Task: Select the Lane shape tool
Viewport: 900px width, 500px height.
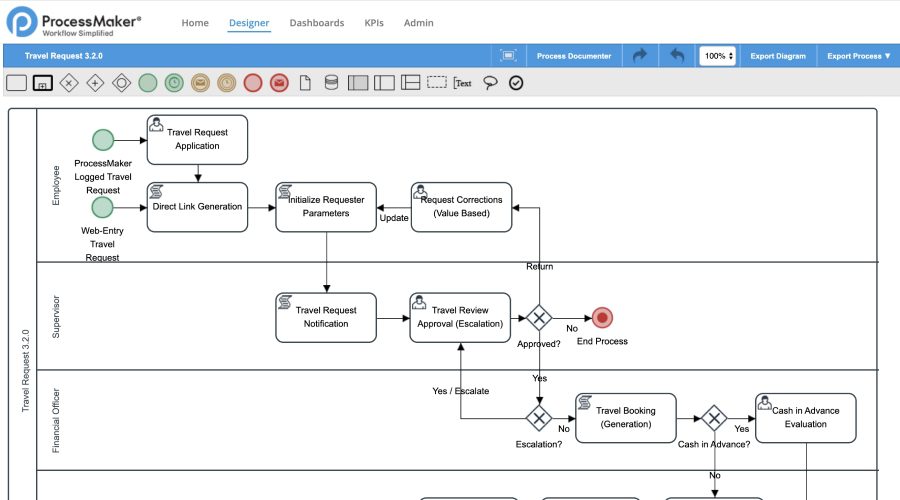Action: pyautogui.click(x=384, y=83)
